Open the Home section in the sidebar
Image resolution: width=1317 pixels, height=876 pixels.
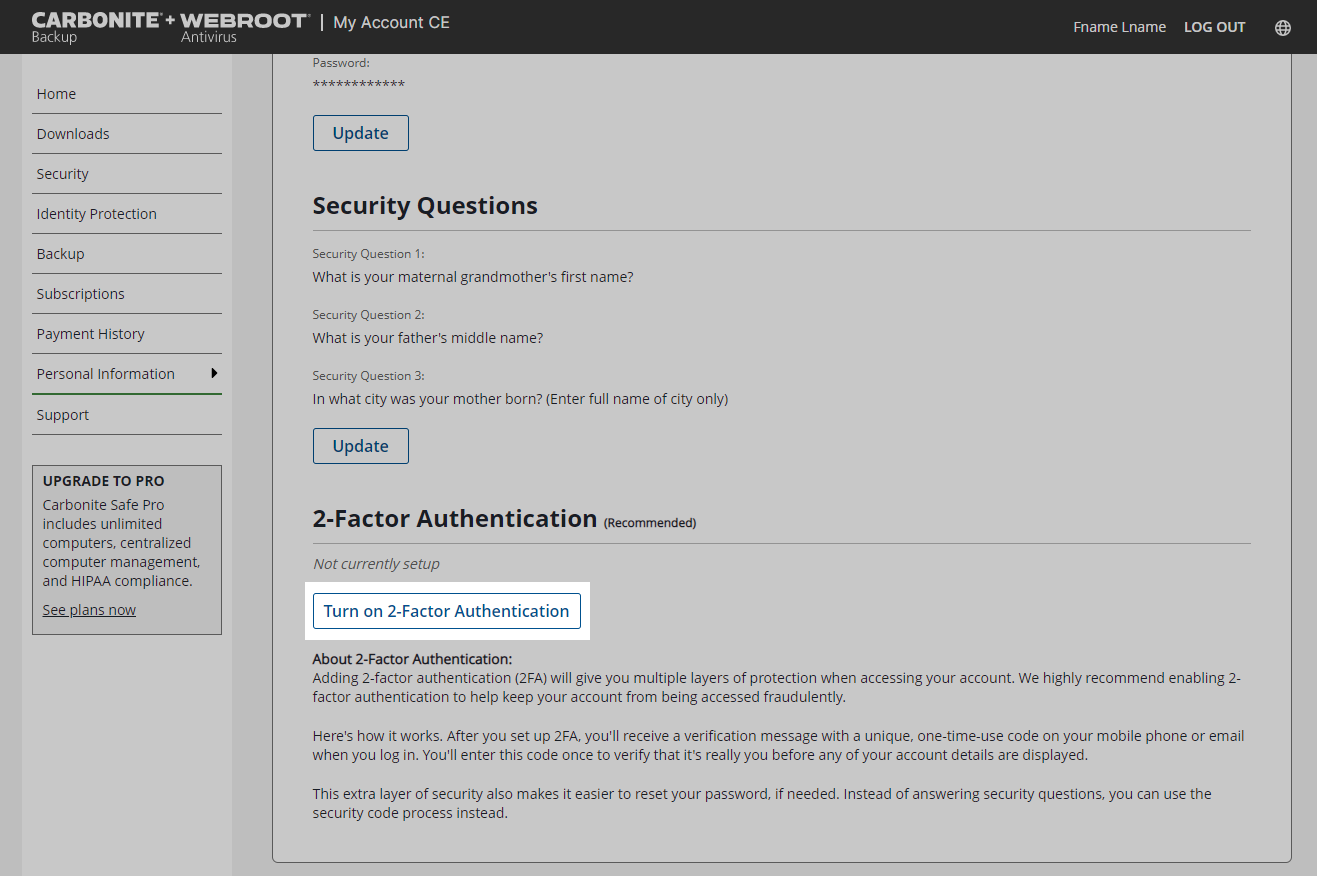(56, 93)
